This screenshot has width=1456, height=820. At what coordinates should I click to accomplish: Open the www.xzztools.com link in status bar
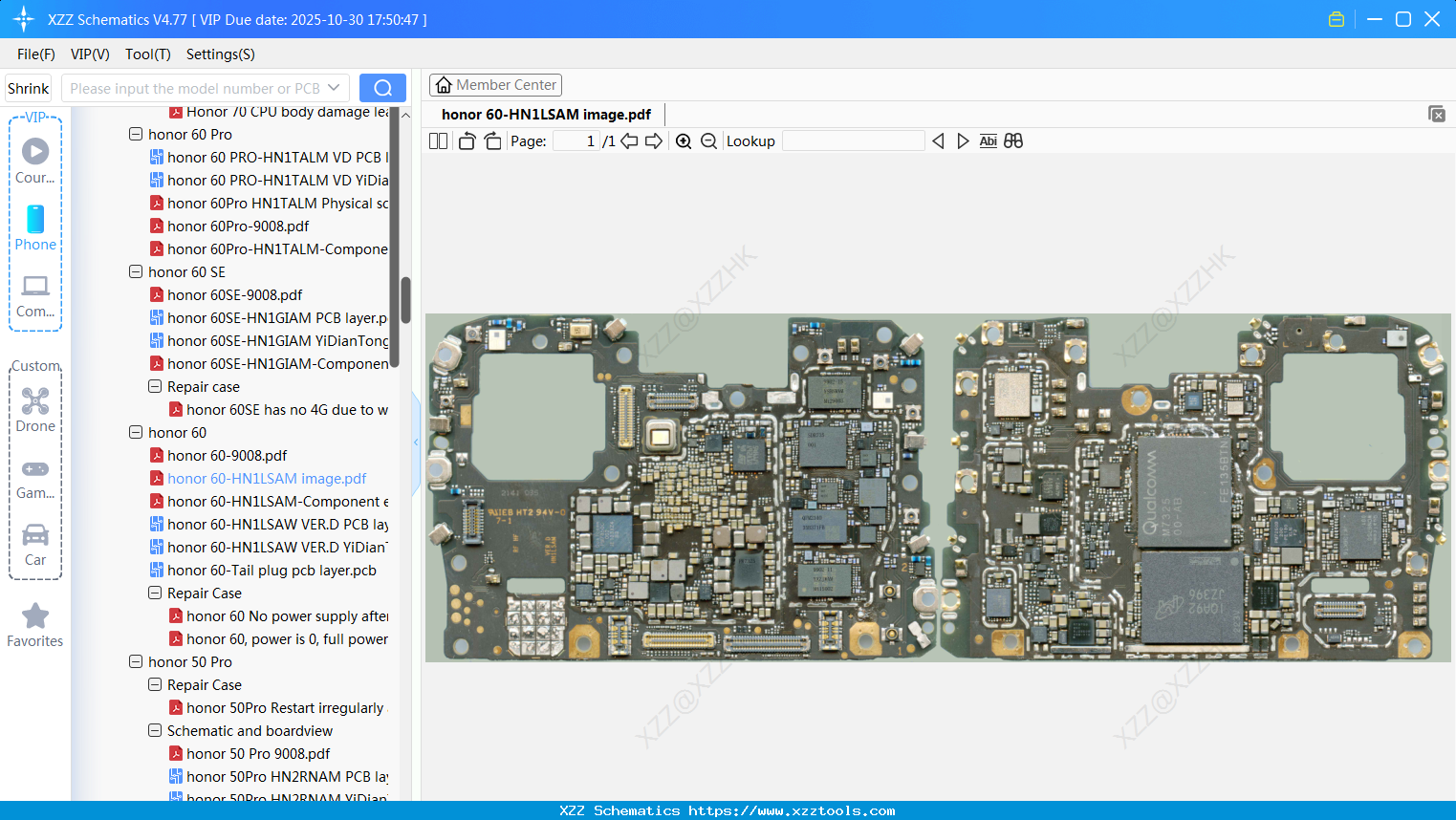point(792,810)
